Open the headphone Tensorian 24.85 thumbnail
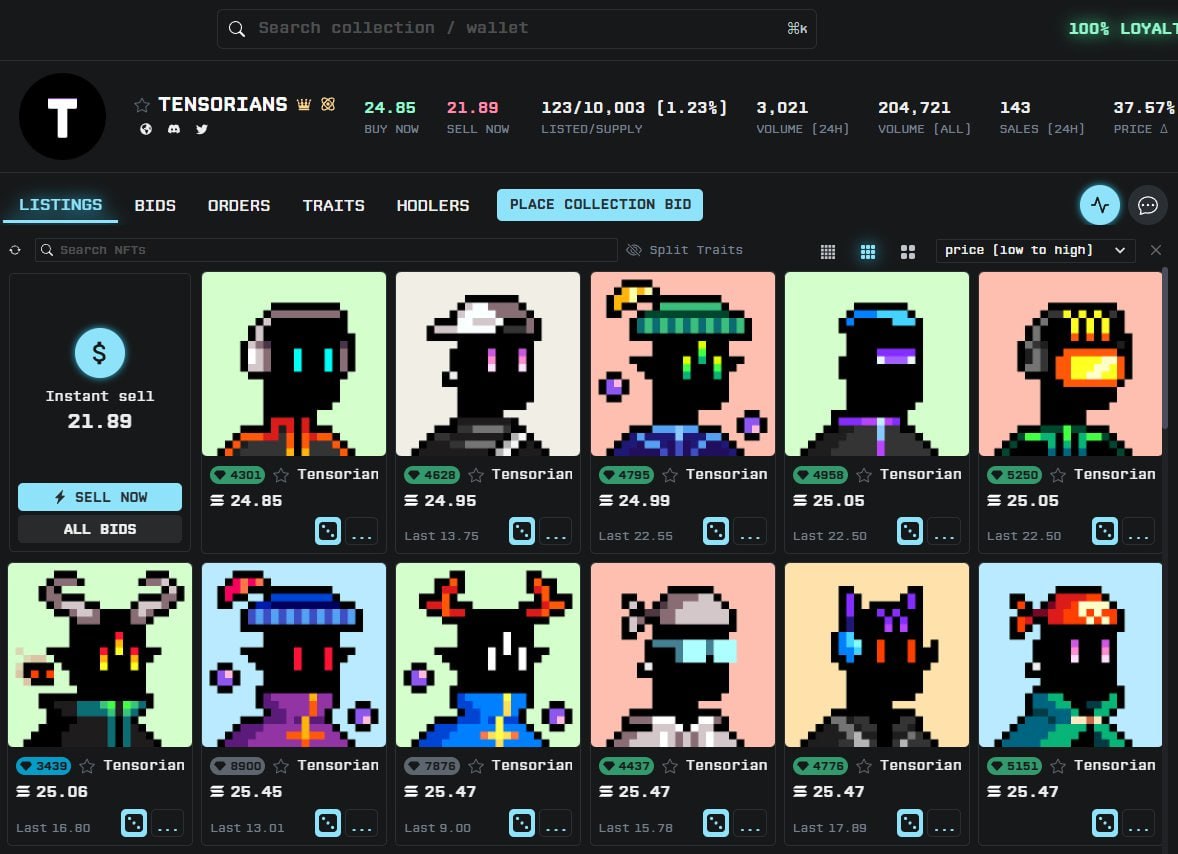 point(294,364)
